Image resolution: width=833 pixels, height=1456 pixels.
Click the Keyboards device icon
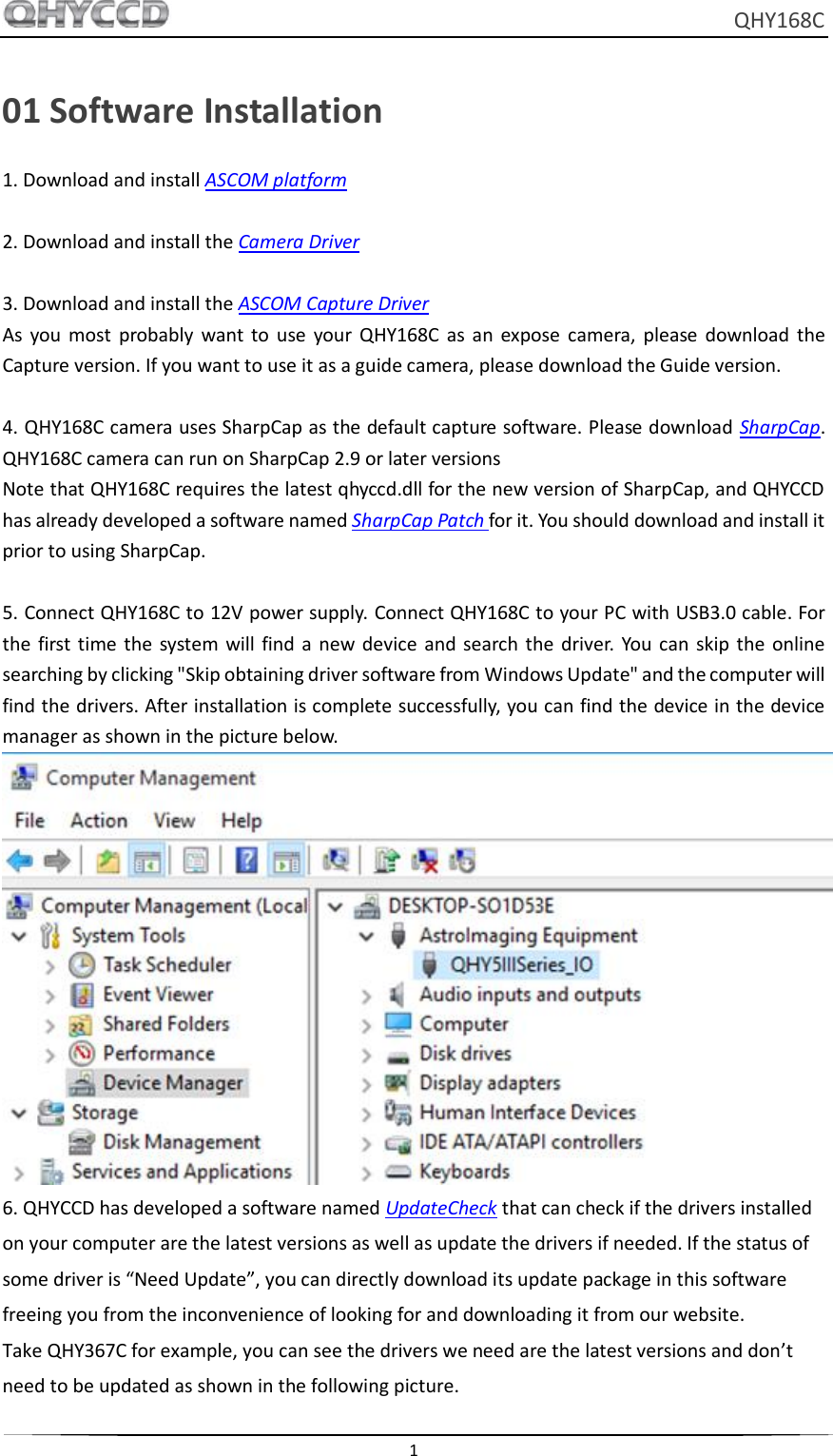[x=398, y=1172]
